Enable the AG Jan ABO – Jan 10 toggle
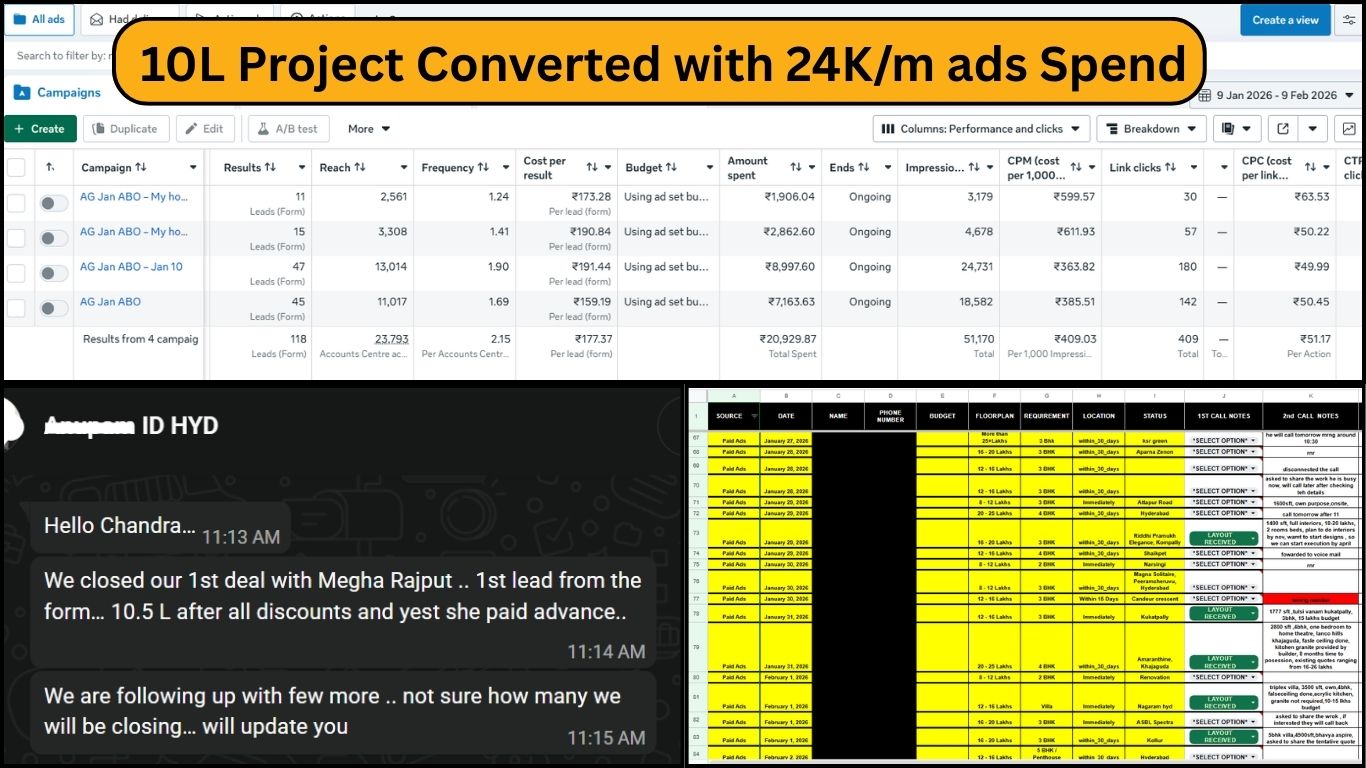 [x=53, y=273]
